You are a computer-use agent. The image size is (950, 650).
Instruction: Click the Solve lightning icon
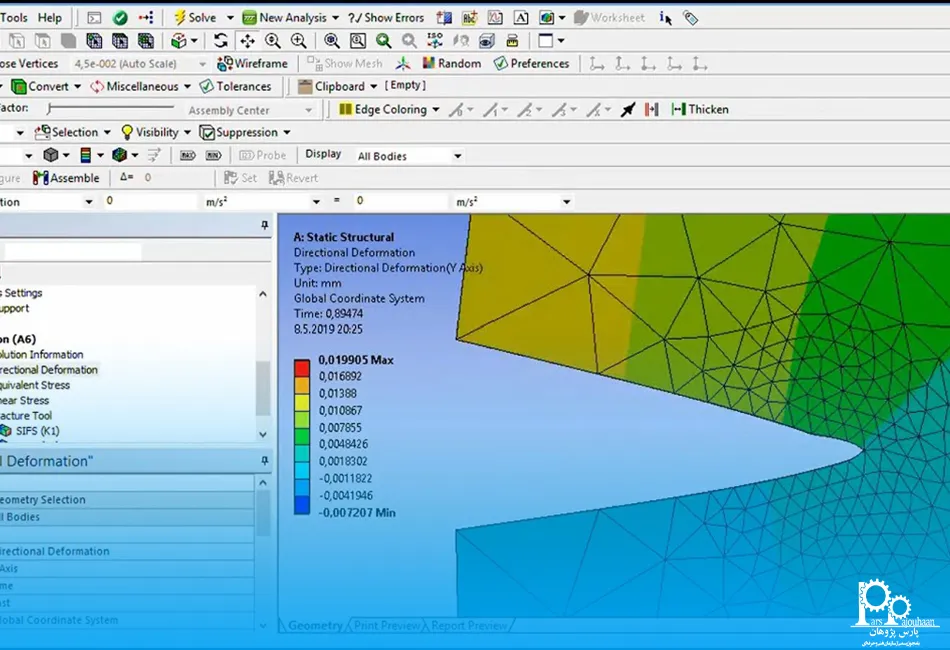click(180, 18)
